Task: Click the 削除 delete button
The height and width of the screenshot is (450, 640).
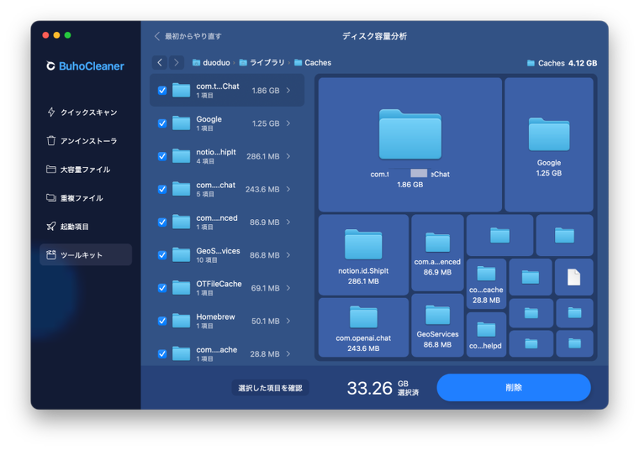Action: tap(513, 387)
